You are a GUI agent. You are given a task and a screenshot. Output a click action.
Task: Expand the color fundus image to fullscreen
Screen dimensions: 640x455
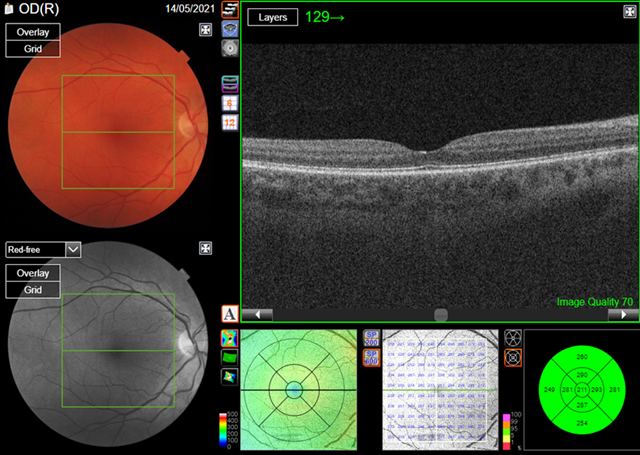205,29
